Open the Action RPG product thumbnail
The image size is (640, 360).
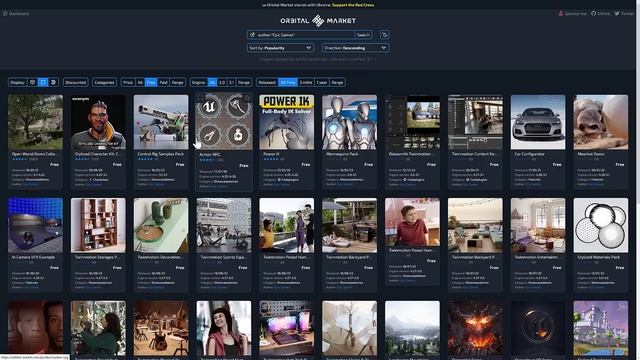[224, 121]
